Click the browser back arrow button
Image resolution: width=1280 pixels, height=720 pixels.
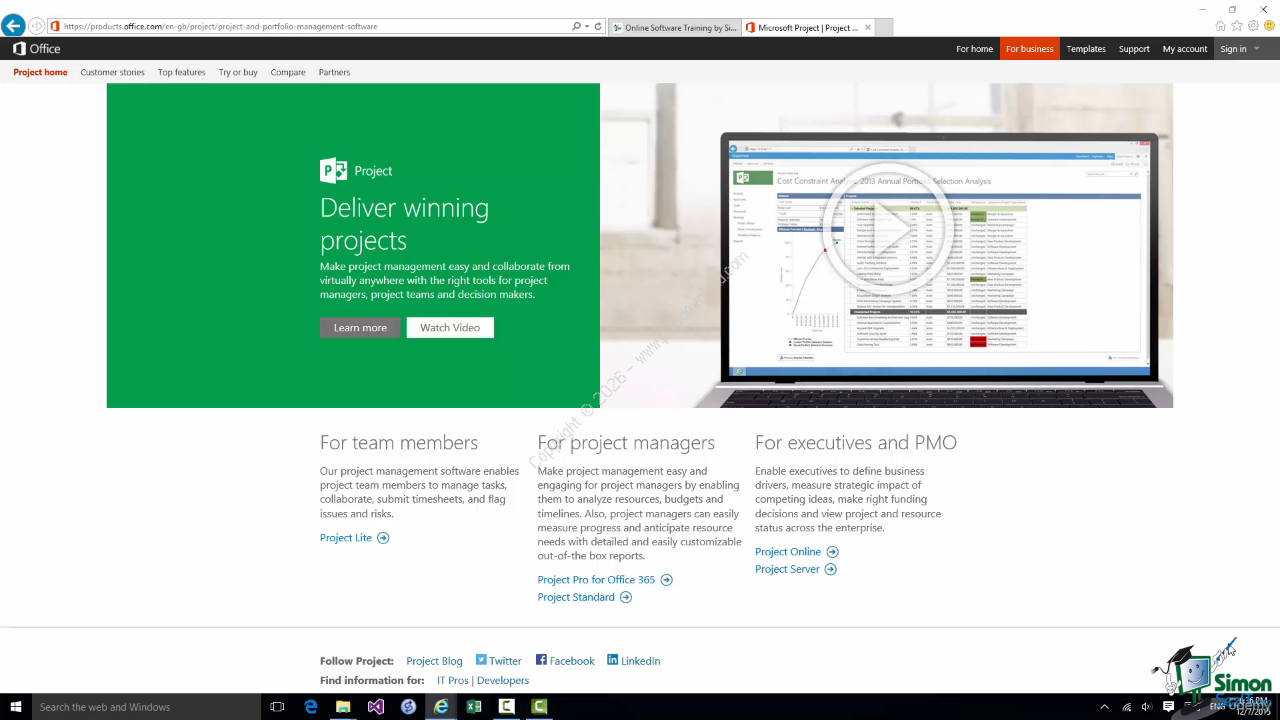13,26
